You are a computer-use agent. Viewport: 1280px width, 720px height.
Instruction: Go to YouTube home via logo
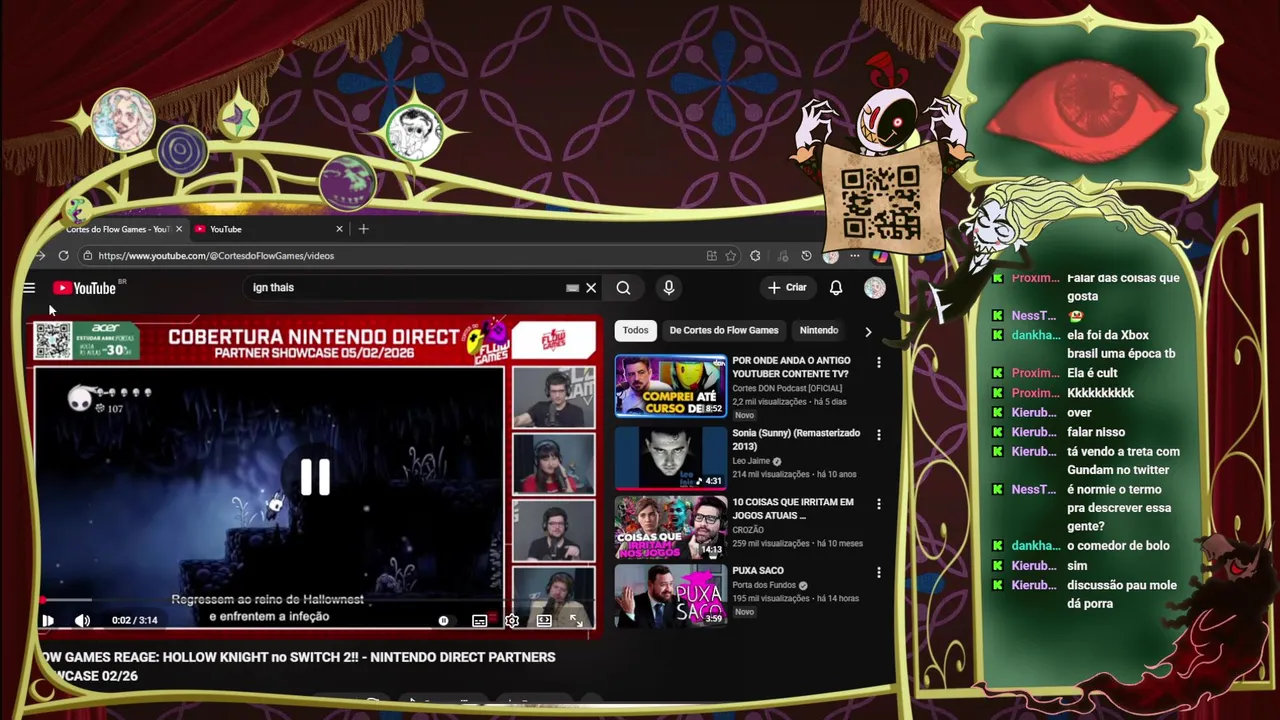coord(85,288)
